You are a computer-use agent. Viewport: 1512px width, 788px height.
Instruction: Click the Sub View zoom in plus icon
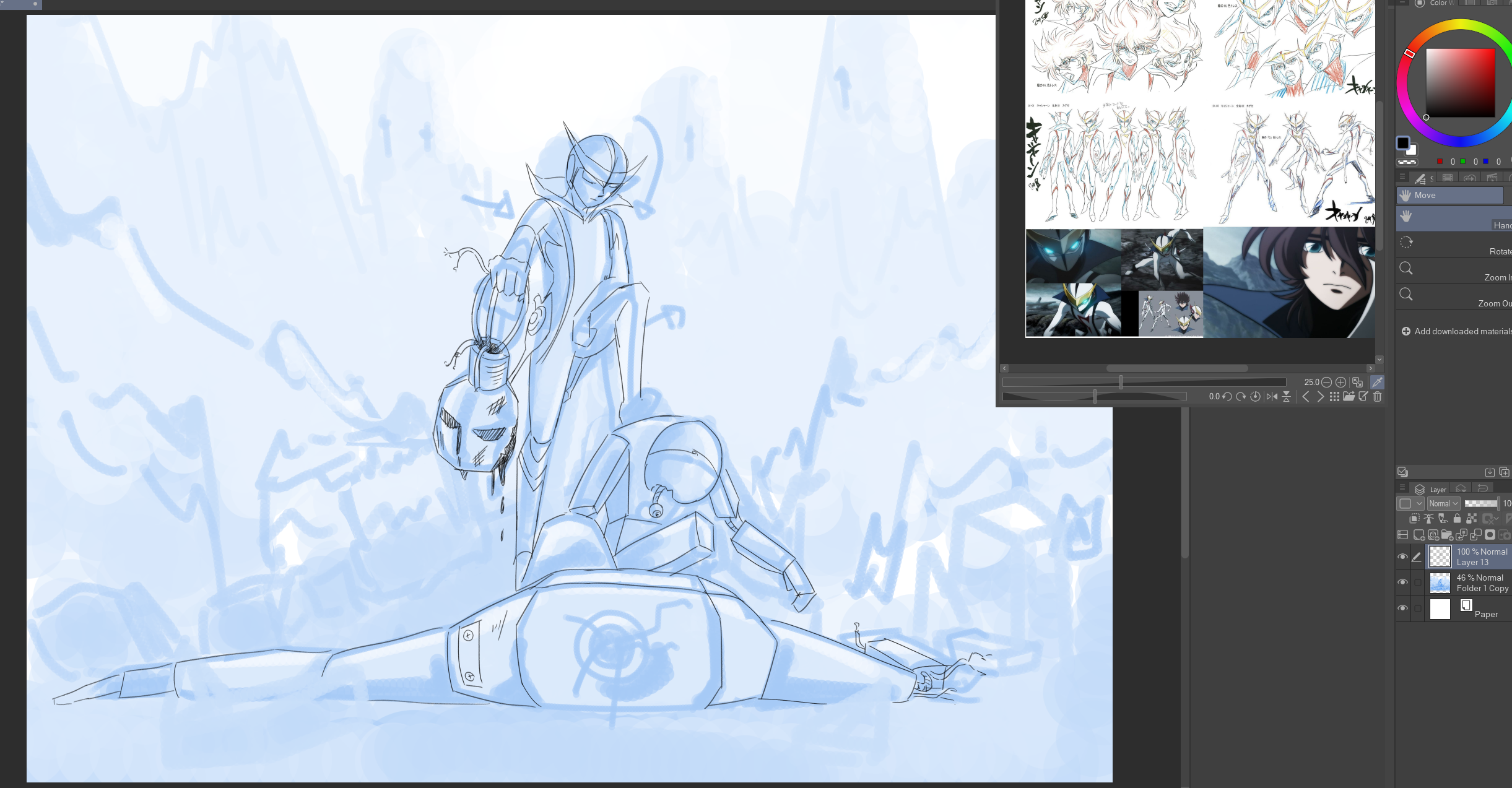click(1340, 383)
